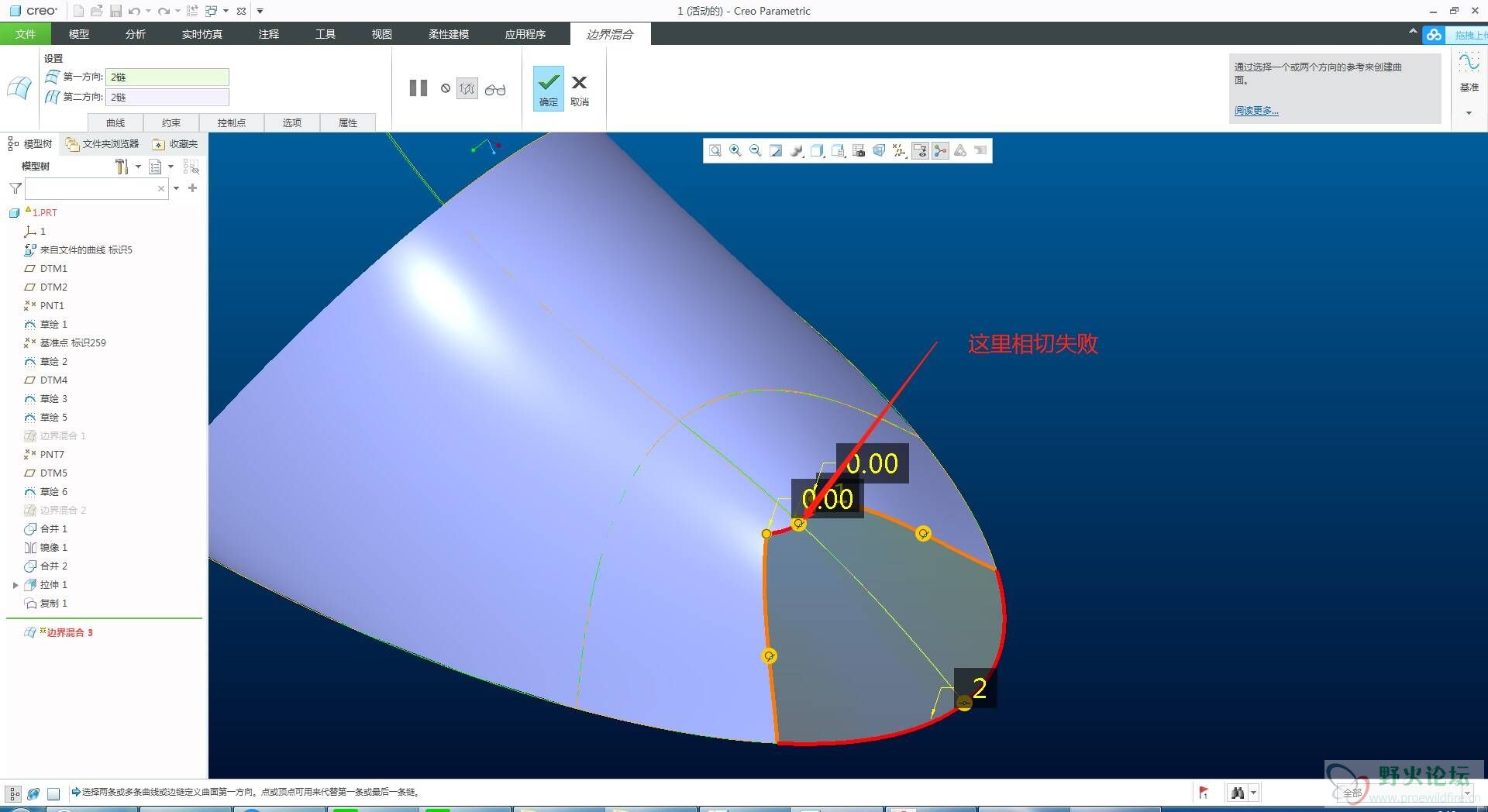Image resolution: width=1488 pixels, height=812 pixels.
Task: Click the Zoom Out magnifier icon
Action: [x=755, y=151]
